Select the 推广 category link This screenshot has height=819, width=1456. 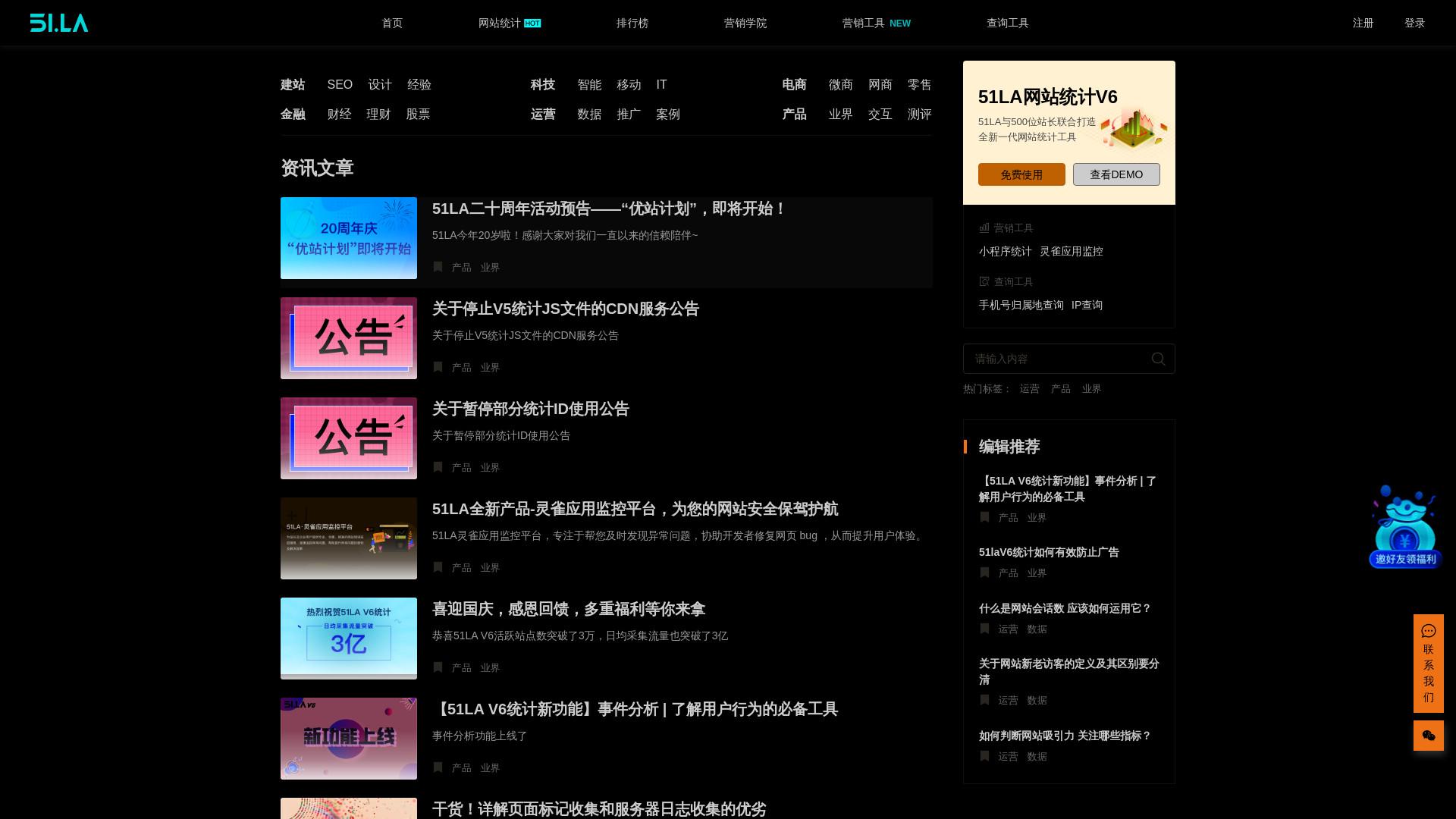coord(629,115)
